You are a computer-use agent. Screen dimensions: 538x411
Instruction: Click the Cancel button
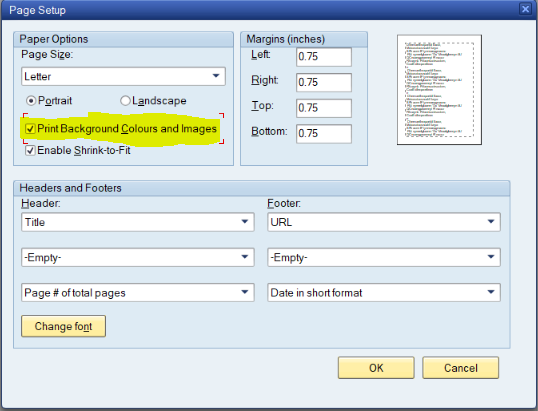coord(460,368)
